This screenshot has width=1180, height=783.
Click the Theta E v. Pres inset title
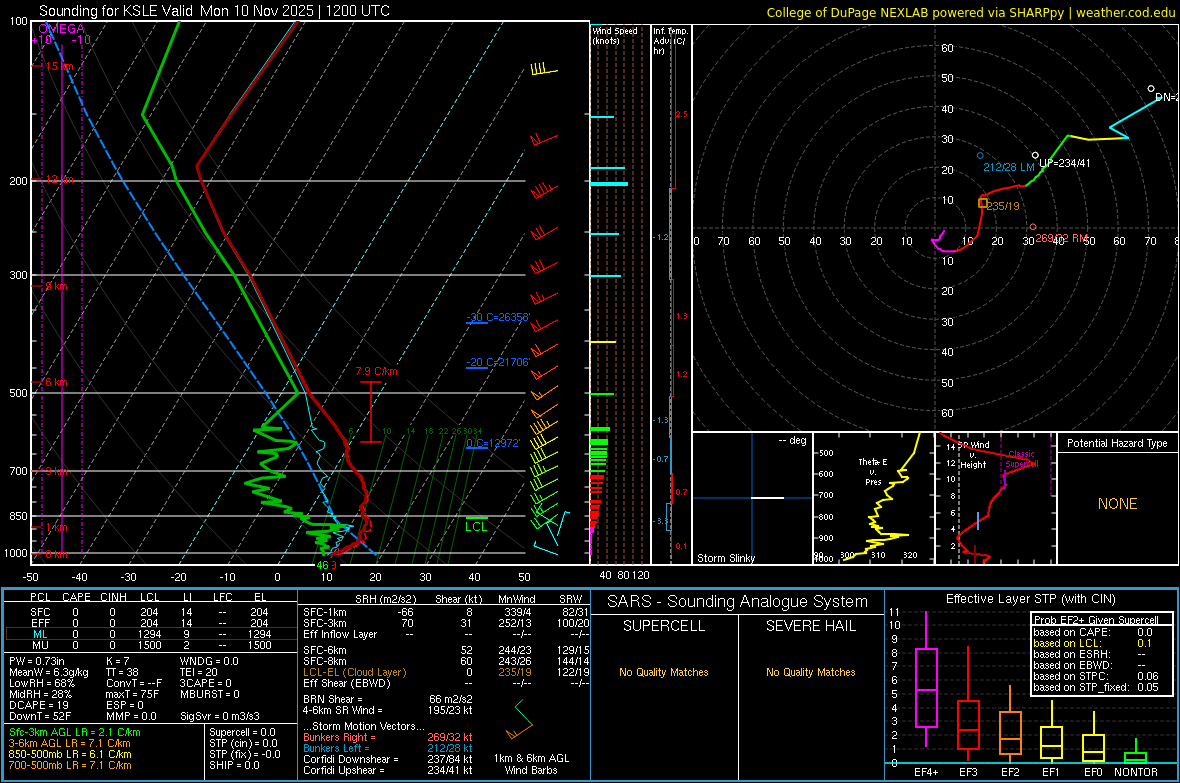873,471
